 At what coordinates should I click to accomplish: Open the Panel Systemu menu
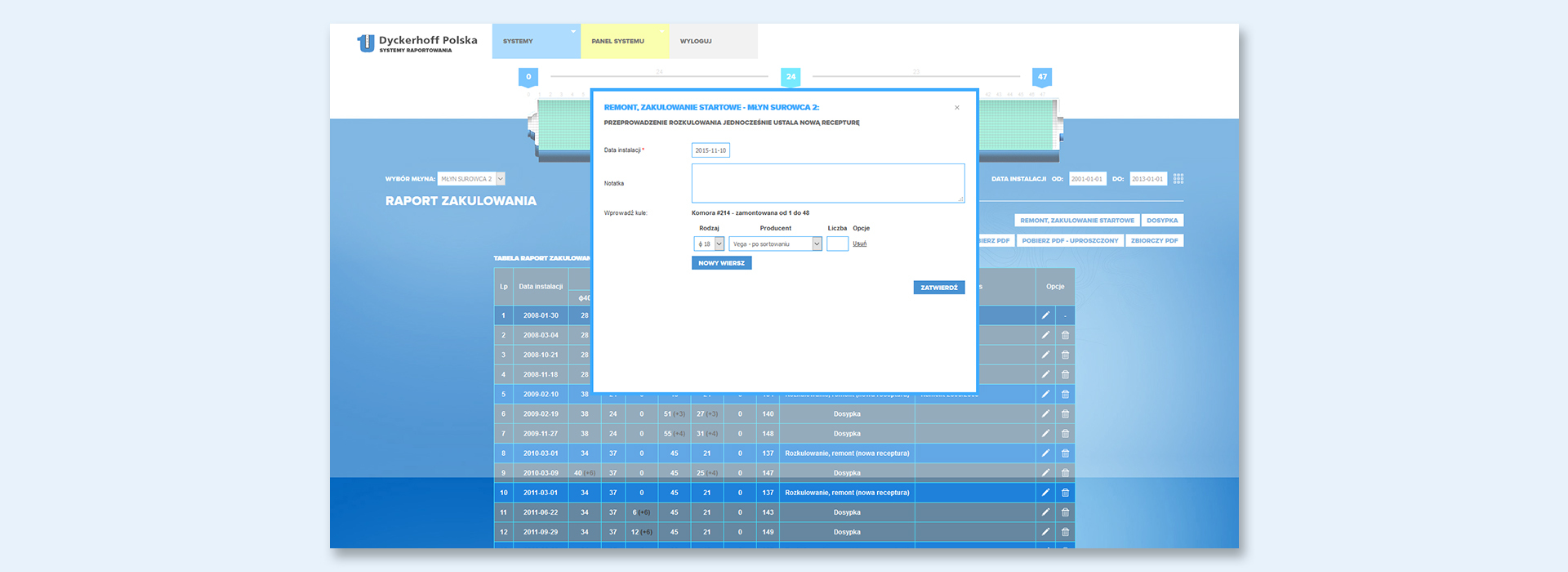click(625, 41)
